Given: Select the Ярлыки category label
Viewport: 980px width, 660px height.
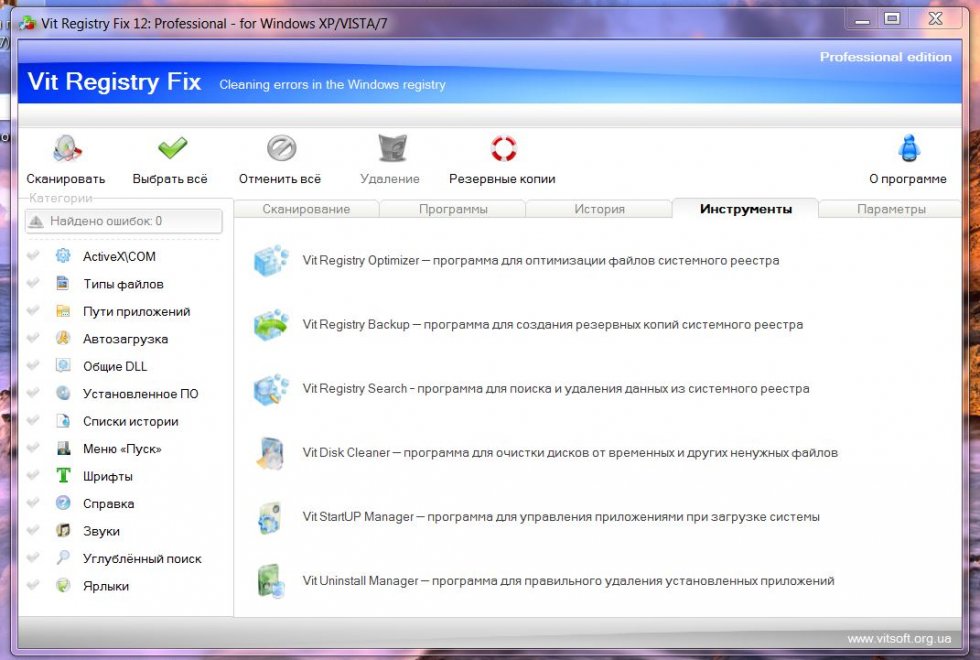Looking at the screenshot, I should click(x=106, y=586).
